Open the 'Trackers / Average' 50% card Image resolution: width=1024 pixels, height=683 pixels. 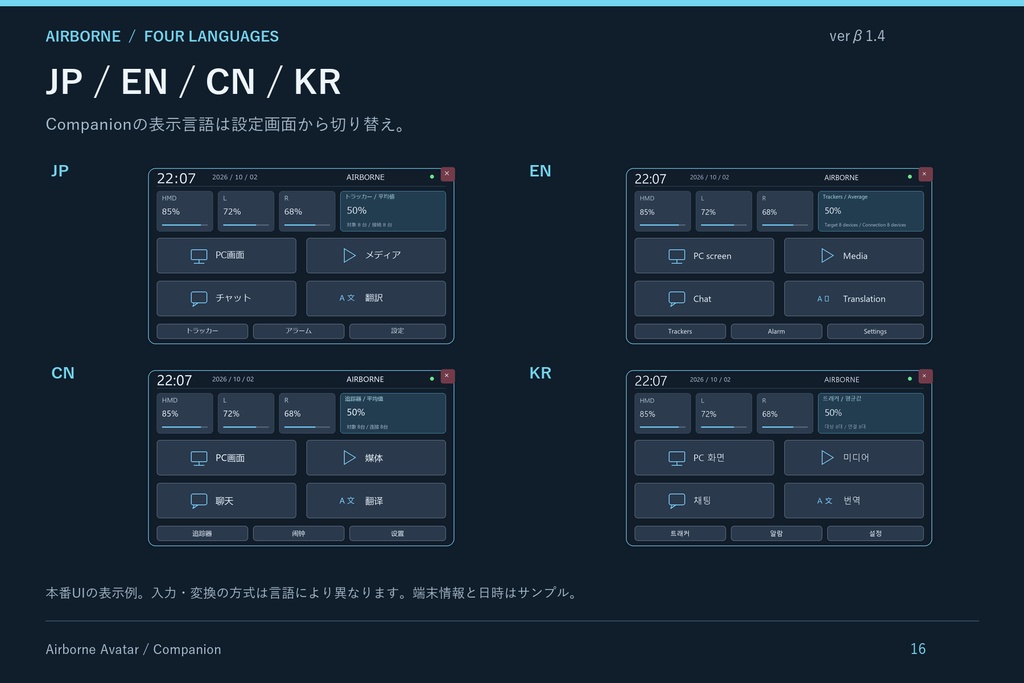click(871, 211)
